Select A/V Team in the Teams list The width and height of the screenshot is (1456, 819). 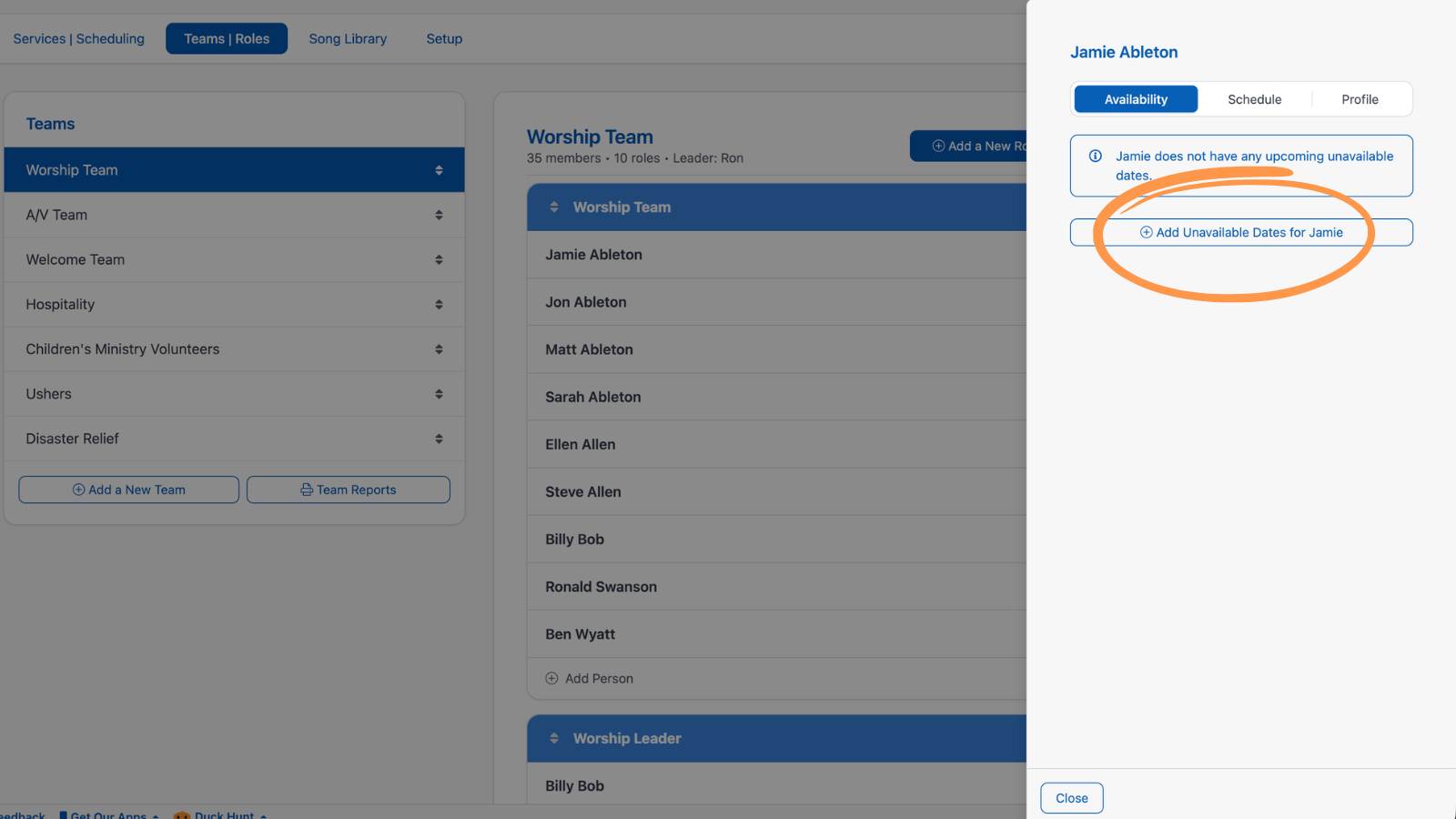click(234, 215)
